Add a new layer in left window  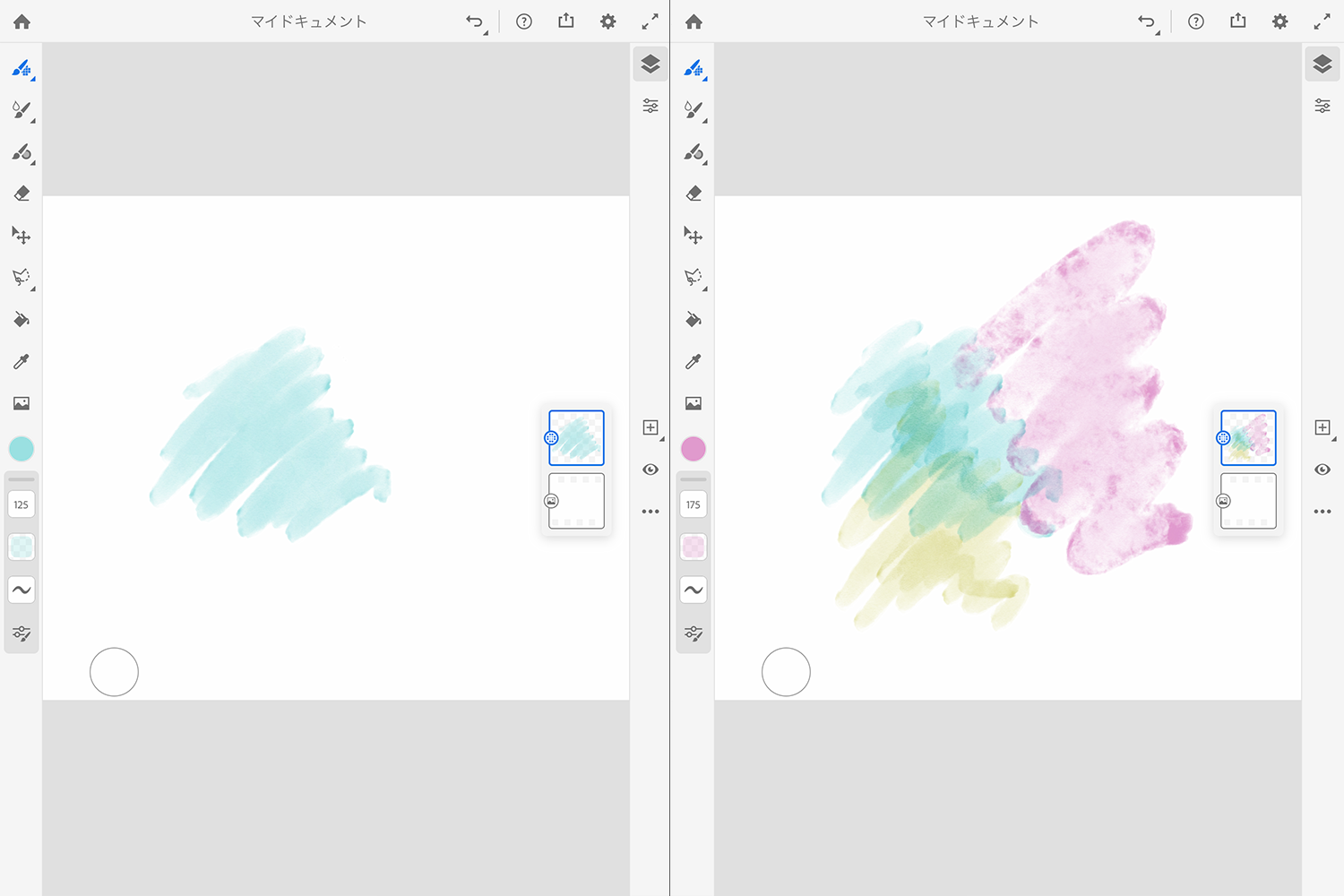(651, 428)
